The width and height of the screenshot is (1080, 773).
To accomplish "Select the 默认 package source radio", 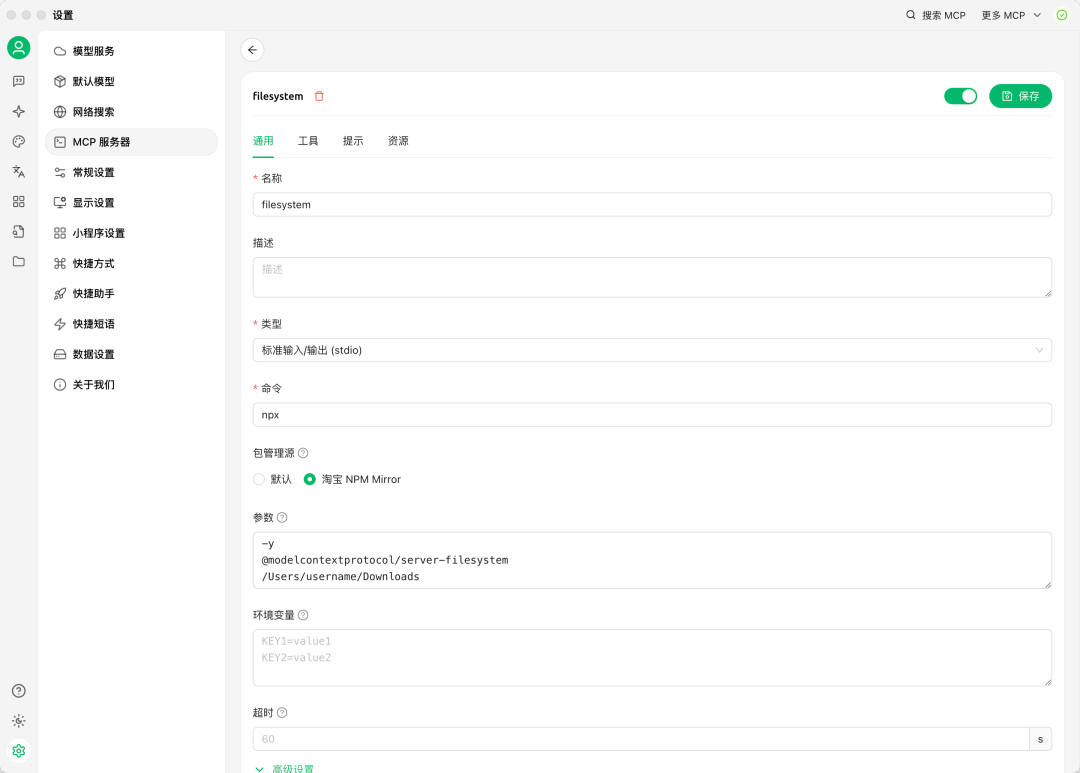I will (x=260, y=479).
